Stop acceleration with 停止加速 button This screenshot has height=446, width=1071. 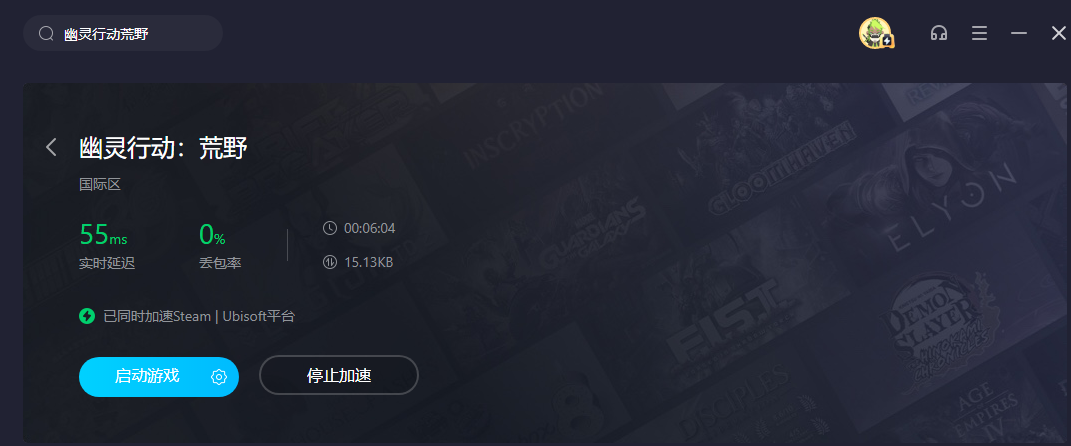339,376
